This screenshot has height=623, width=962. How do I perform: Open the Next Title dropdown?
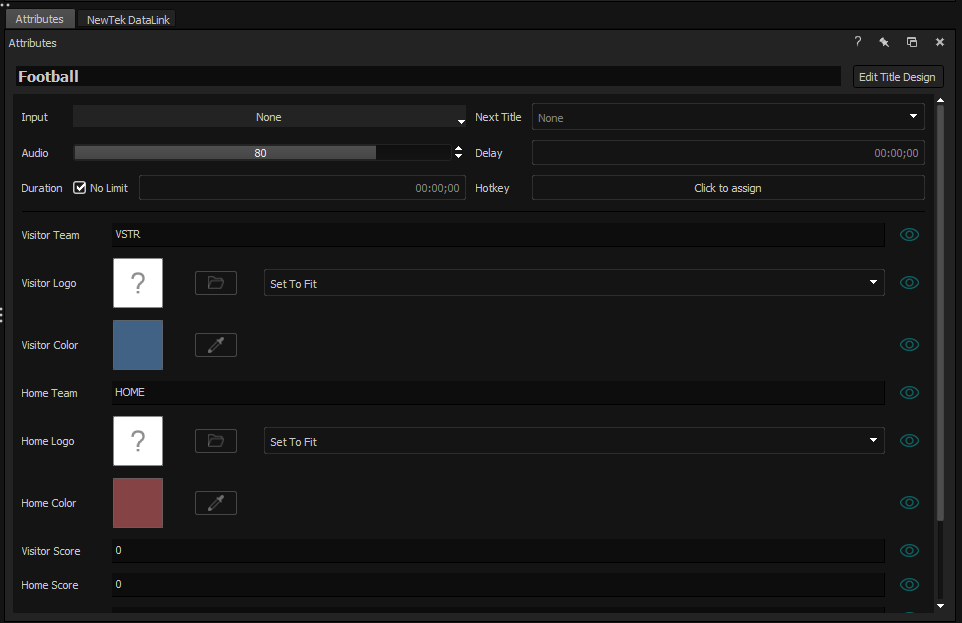727,117
